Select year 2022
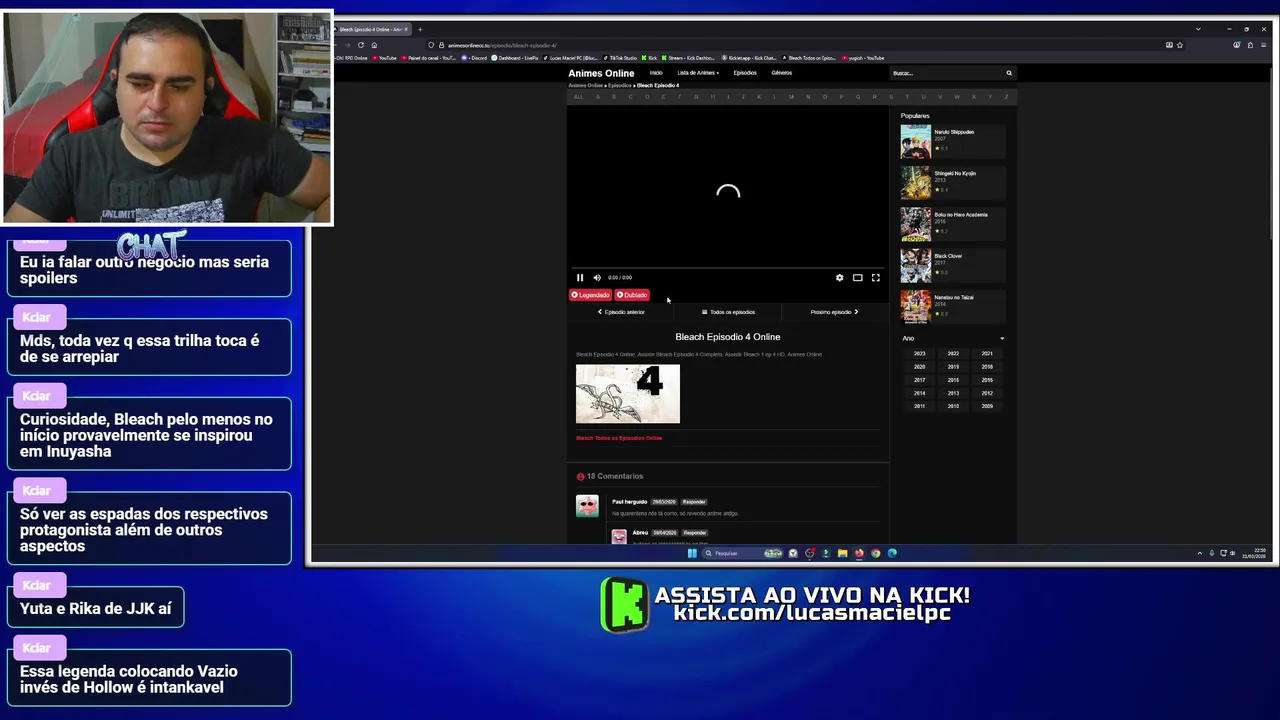Viewport: 1280px width, 720px height. click(x=953, y=353)
